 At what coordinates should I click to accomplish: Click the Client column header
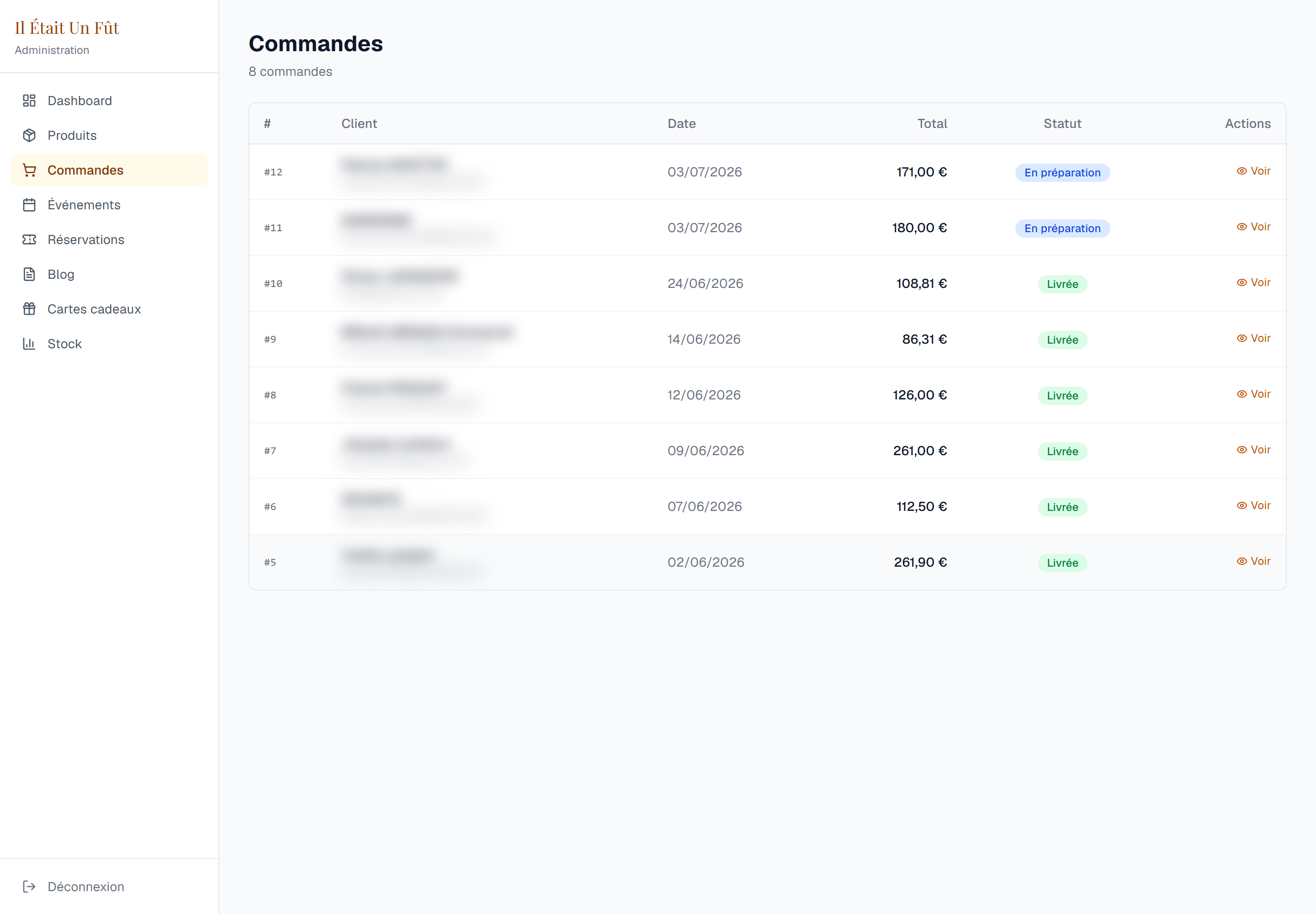(x=359, y=124)
